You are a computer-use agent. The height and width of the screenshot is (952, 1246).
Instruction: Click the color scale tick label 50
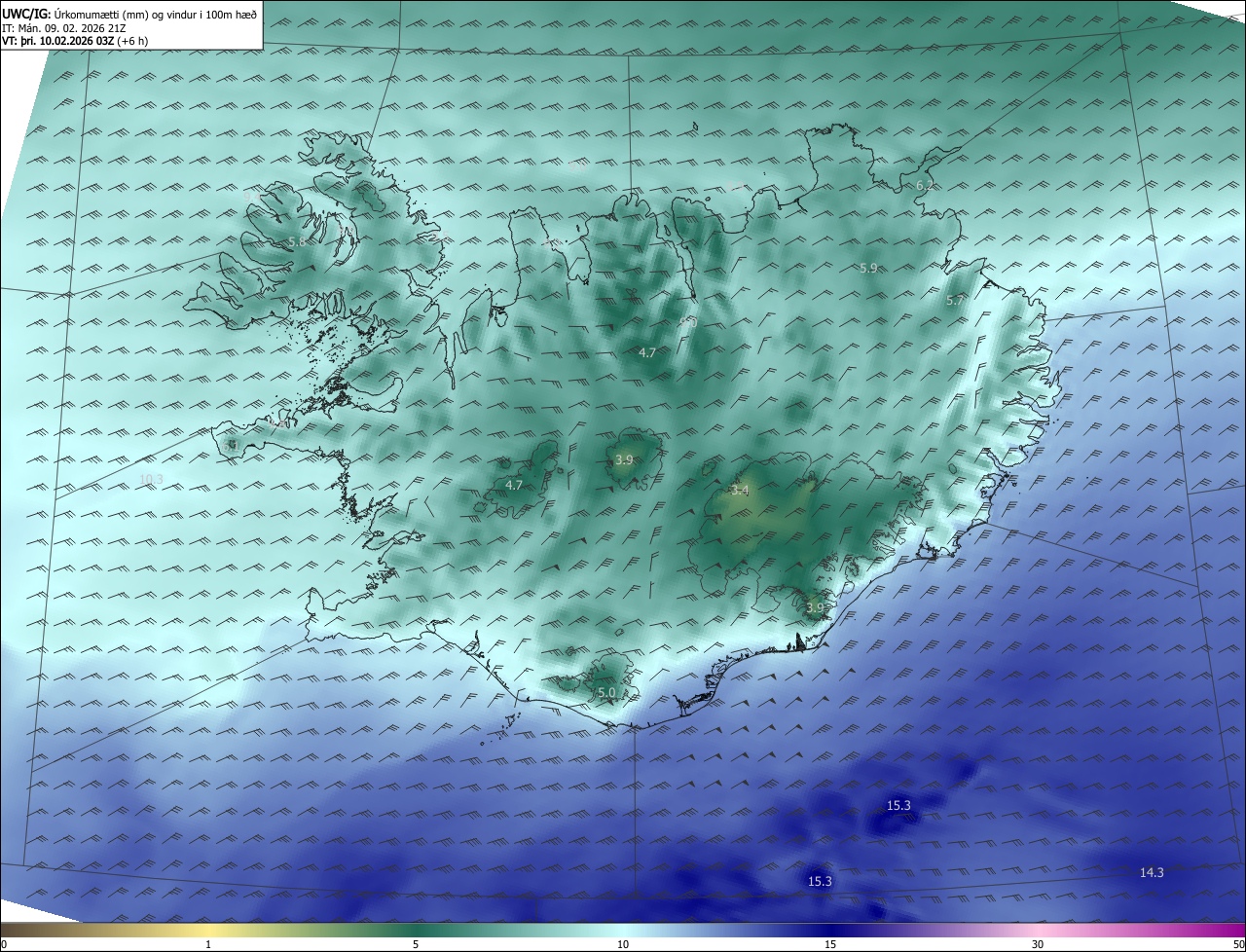(x=1238, y=944)
